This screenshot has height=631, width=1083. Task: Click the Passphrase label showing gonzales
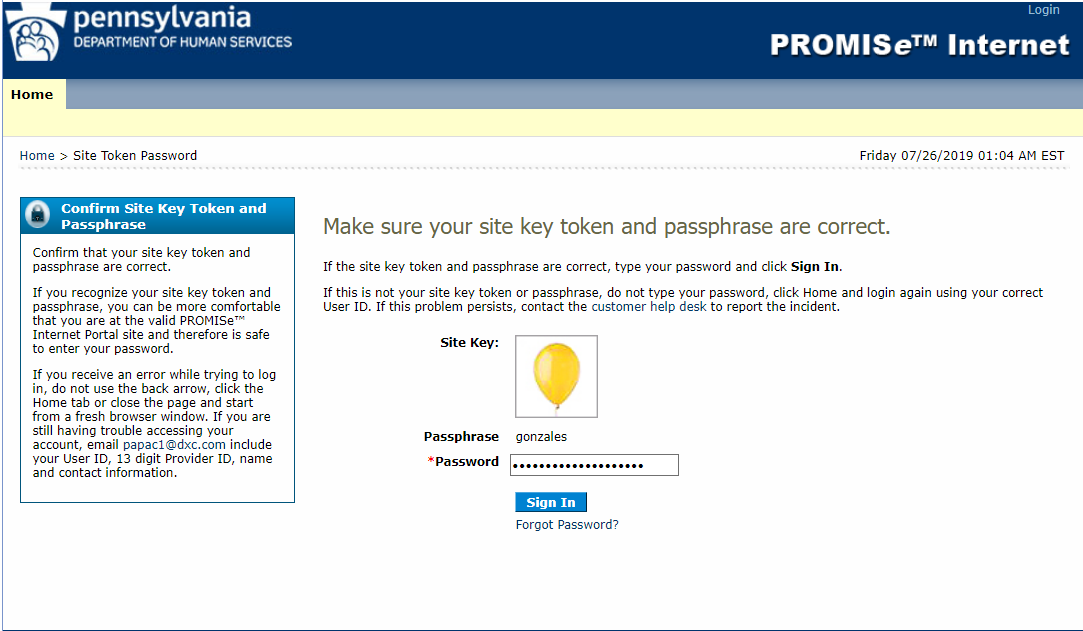tap(461, 436)
